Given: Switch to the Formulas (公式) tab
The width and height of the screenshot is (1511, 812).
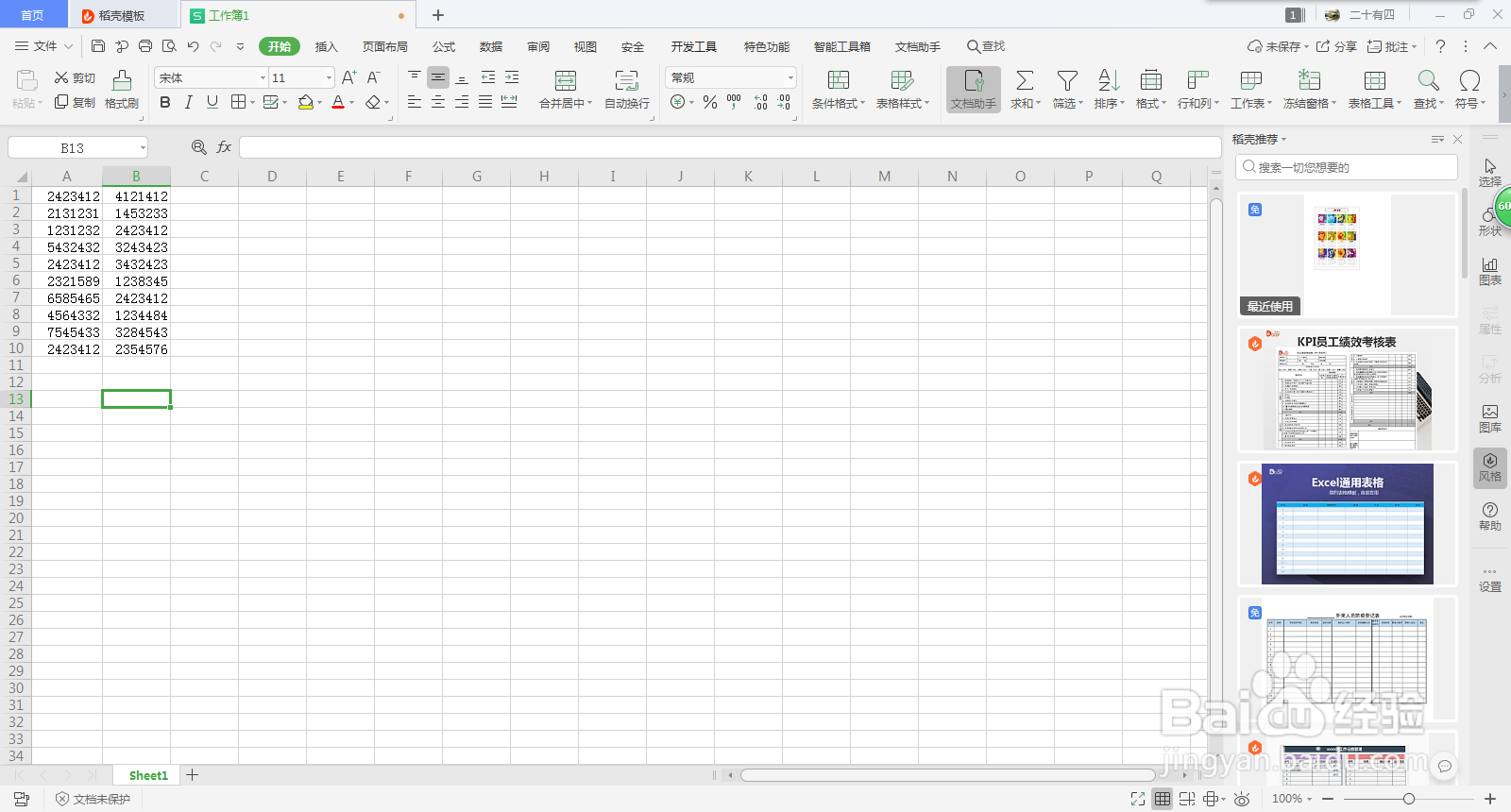Looking at the screenshot, I should tap(444, 46).
